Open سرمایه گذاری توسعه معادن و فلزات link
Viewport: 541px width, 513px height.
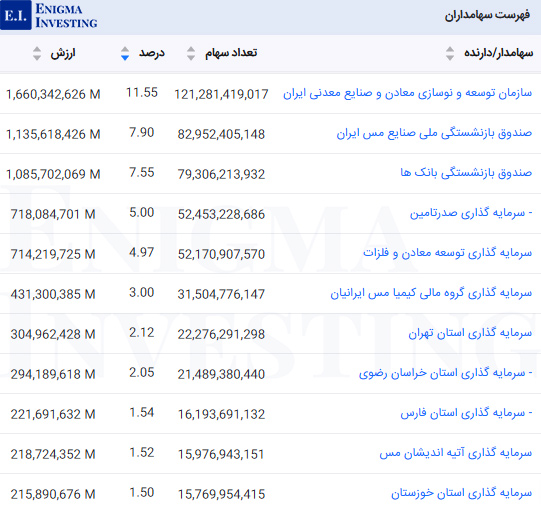447,253
